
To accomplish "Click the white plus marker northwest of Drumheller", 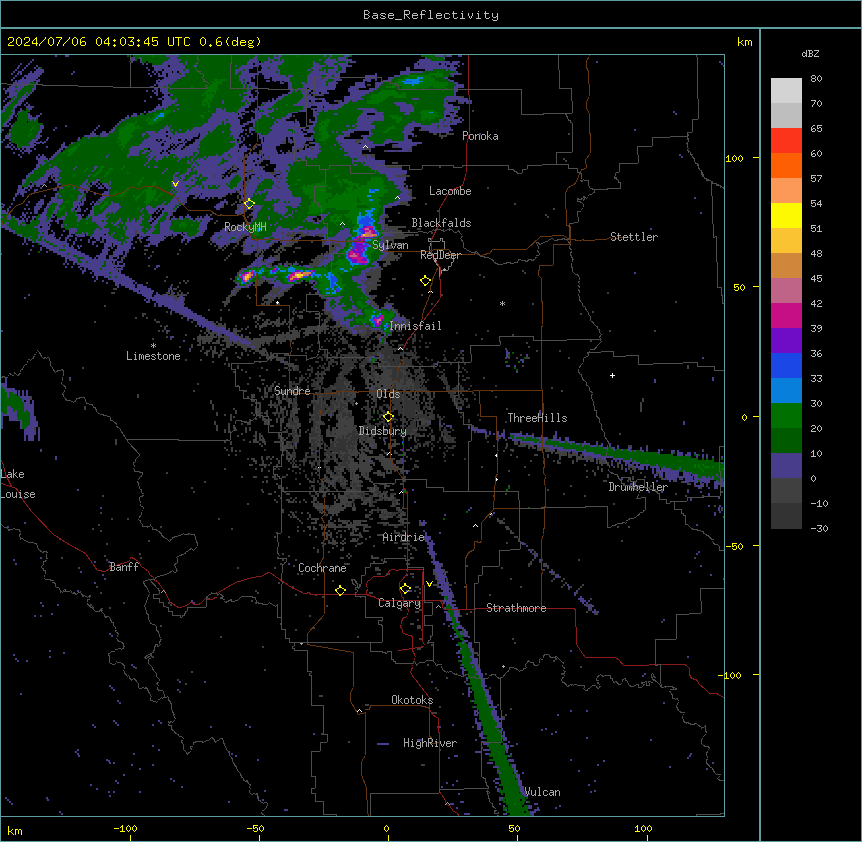I will click(612, 375).
